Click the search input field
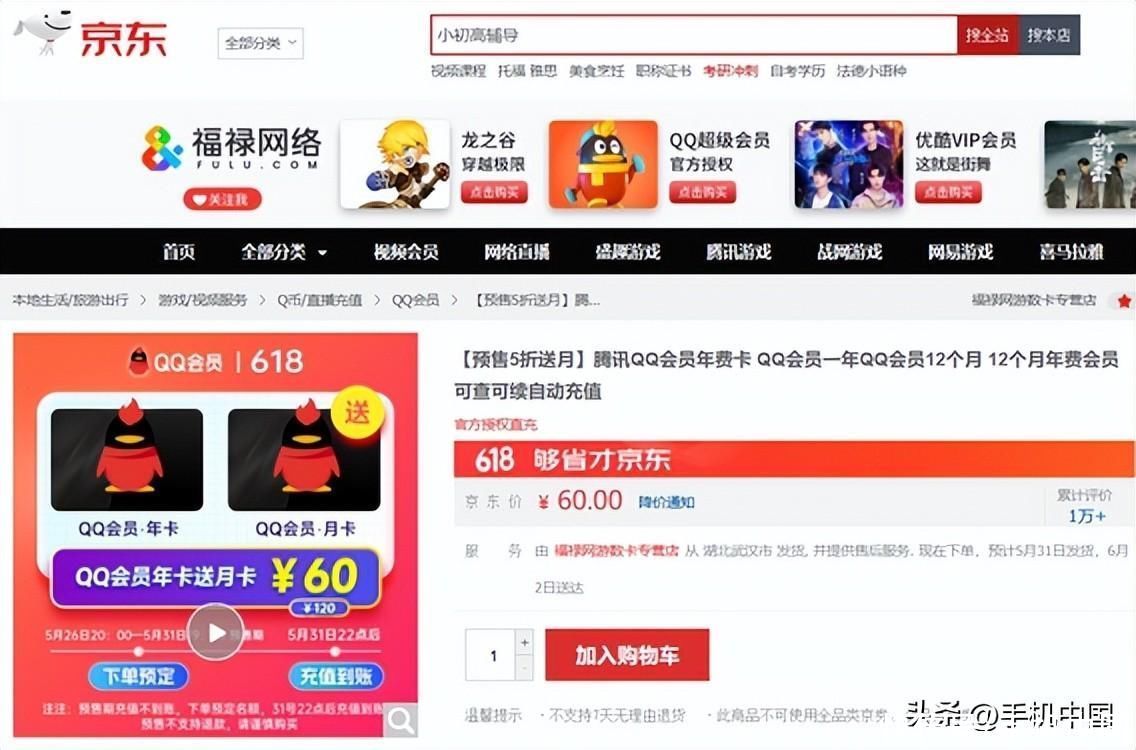The image size is (1136, 750). pos(694,35)
